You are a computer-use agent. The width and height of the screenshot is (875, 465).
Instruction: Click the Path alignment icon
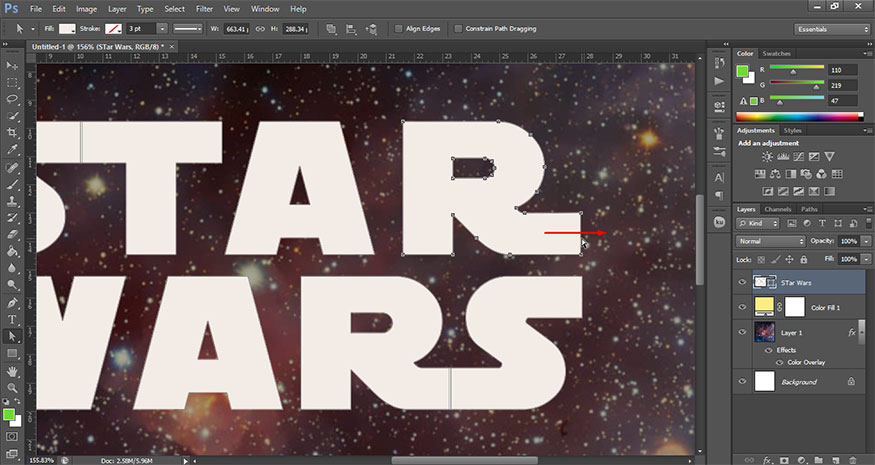[352, 29]
